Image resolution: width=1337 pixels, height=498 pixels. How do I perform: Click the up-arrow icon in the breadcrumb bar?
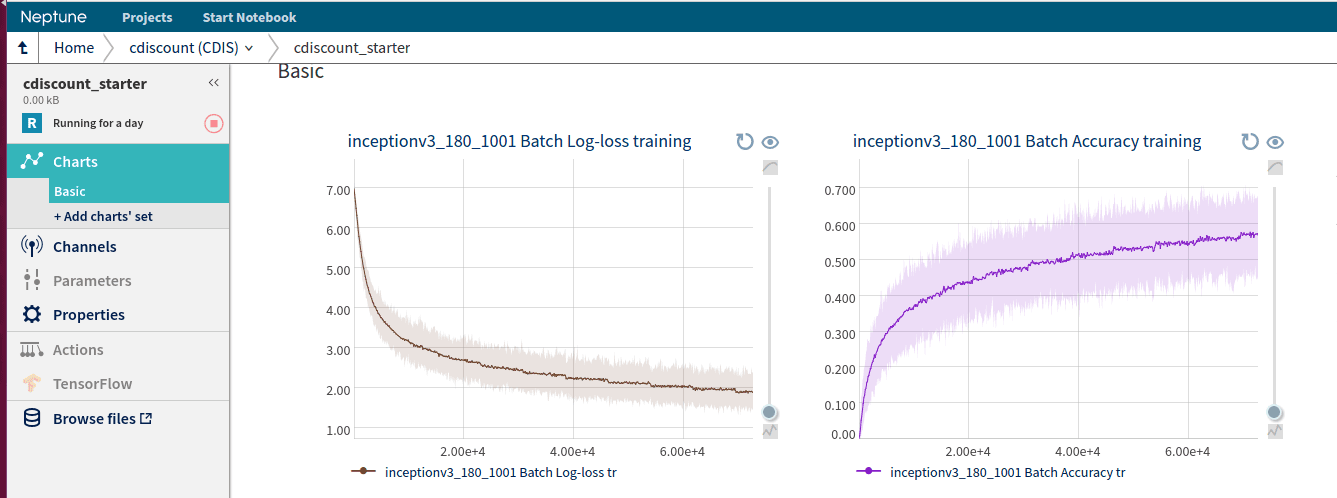pyautogui.click(x=22, y=48)
